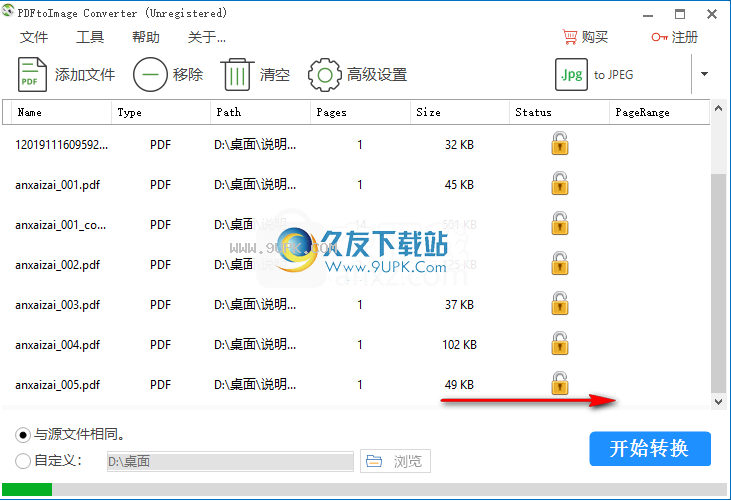Click the Add File PDF icon
The height and width of the screenshot is (501, 731).
pos(32,75)
